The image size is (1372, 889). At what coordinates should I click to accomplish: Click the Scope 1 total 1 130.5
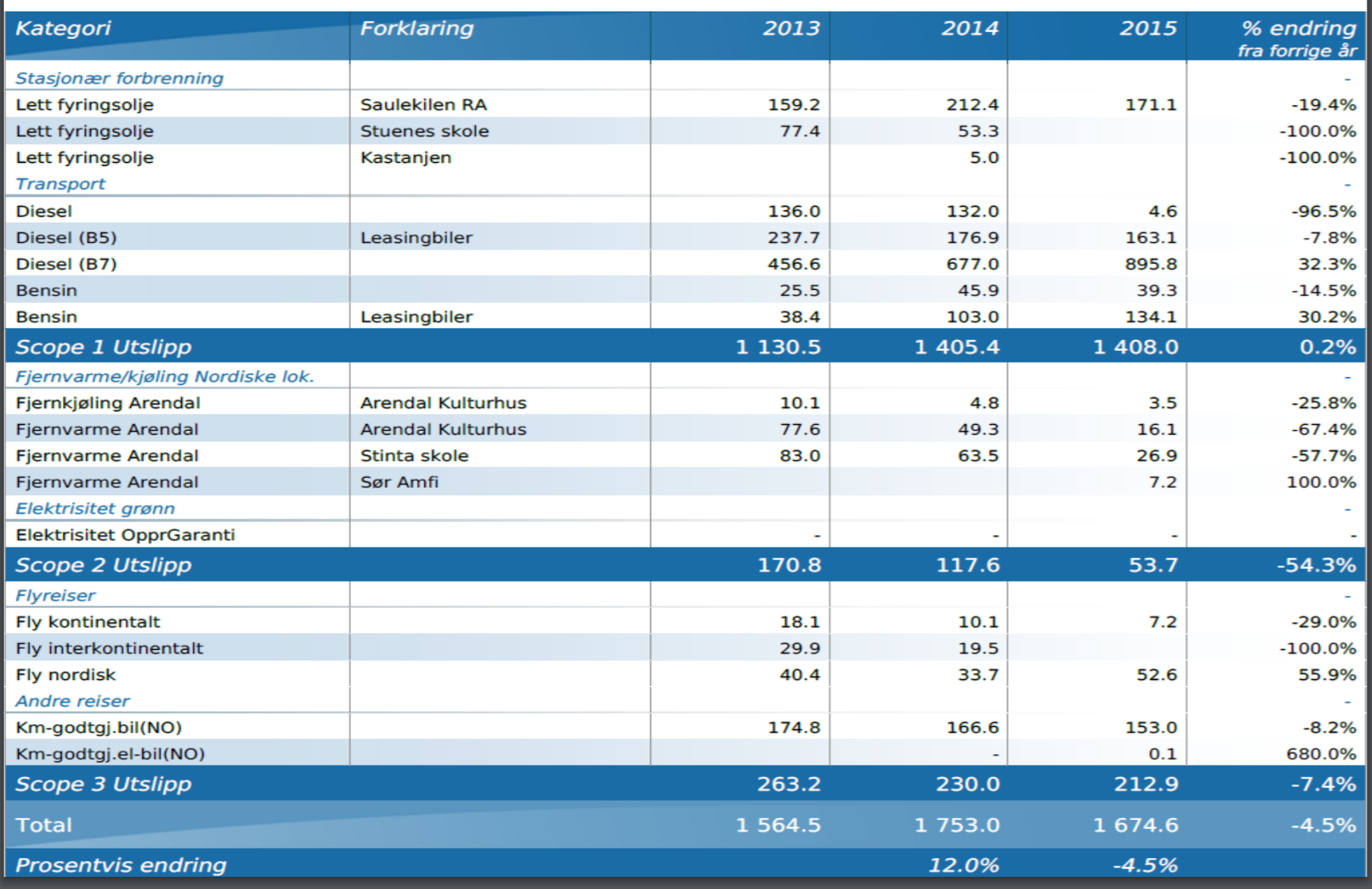point(778,347)
